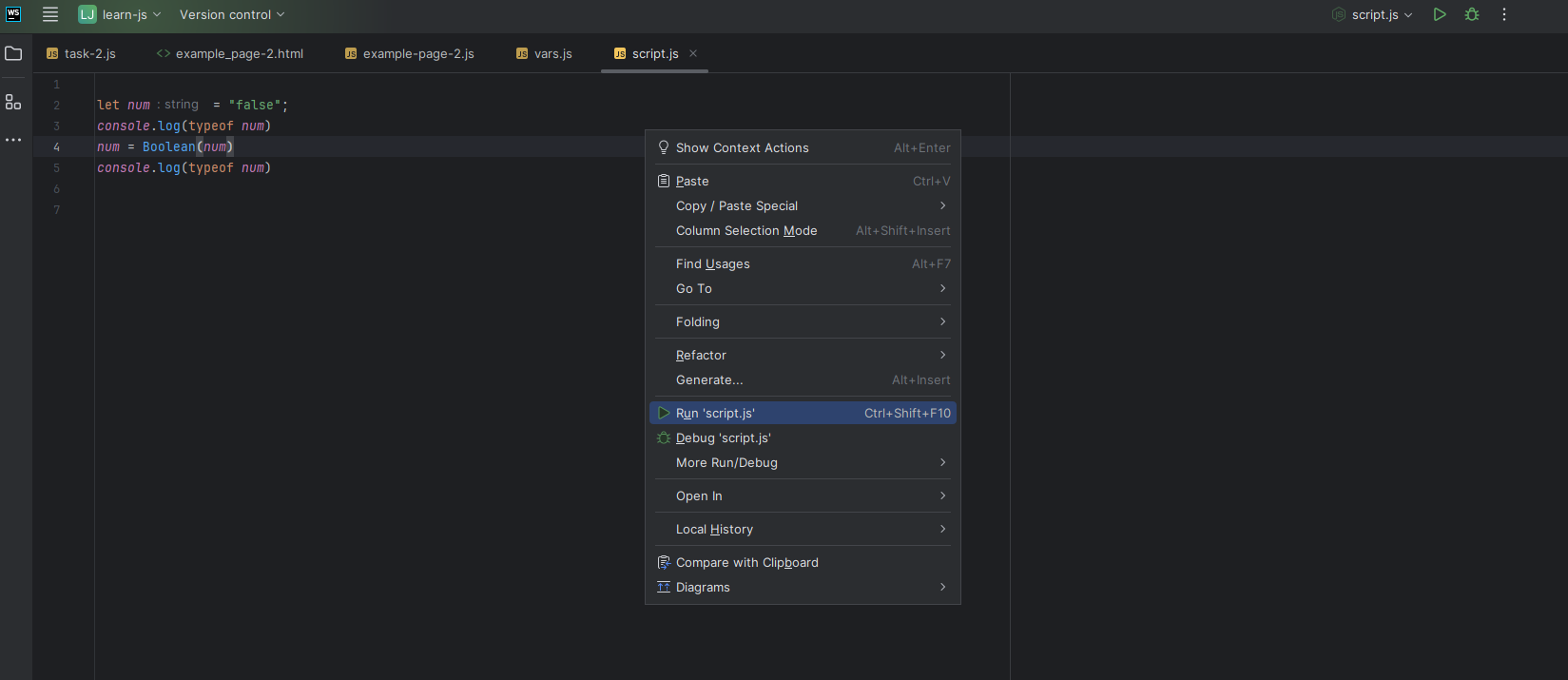Viewport: 1568px width, 680px height.
Task: Choose Paste from the context menu
Action: point(803,181)
